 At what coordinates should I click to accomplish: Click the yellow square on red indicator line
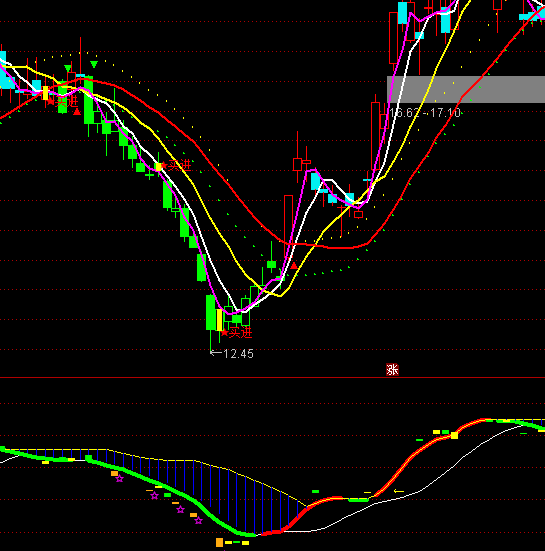pyautogui.click(x=454, y=435)
